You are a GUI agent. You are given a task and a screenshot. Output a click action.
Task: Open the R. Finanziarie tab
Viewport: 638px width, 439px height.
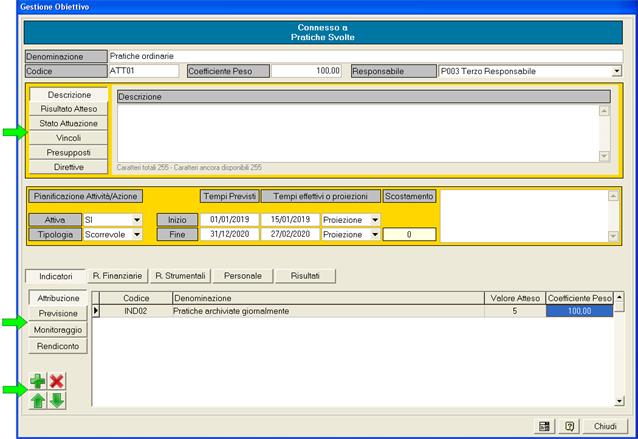[x=118, y=274]
